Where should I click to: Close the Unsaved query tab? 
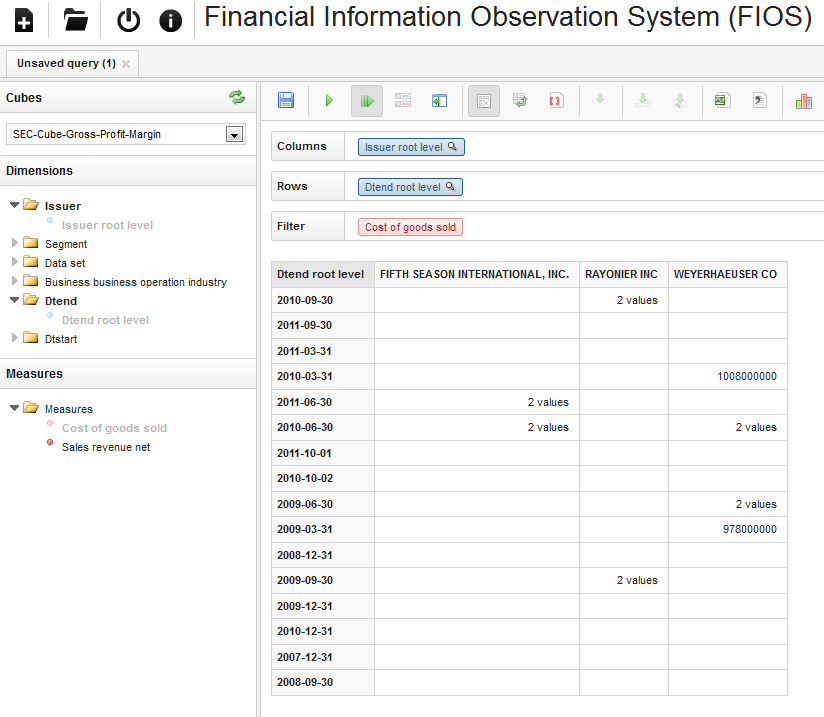[126, 64]
